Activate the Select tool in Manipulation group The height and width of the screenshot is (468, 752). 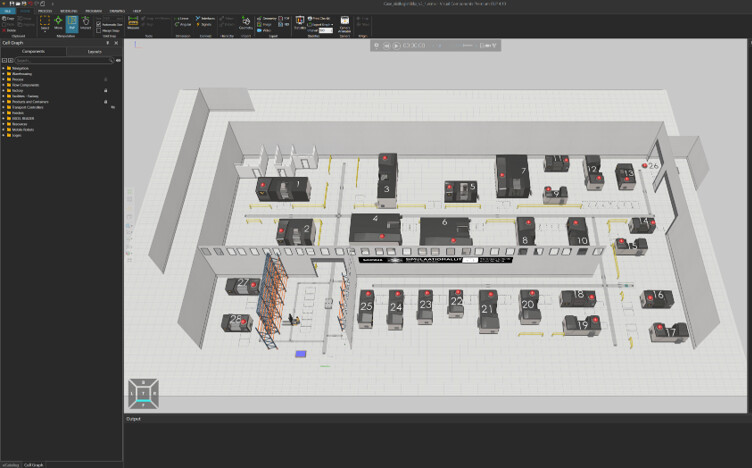(45, 22)
